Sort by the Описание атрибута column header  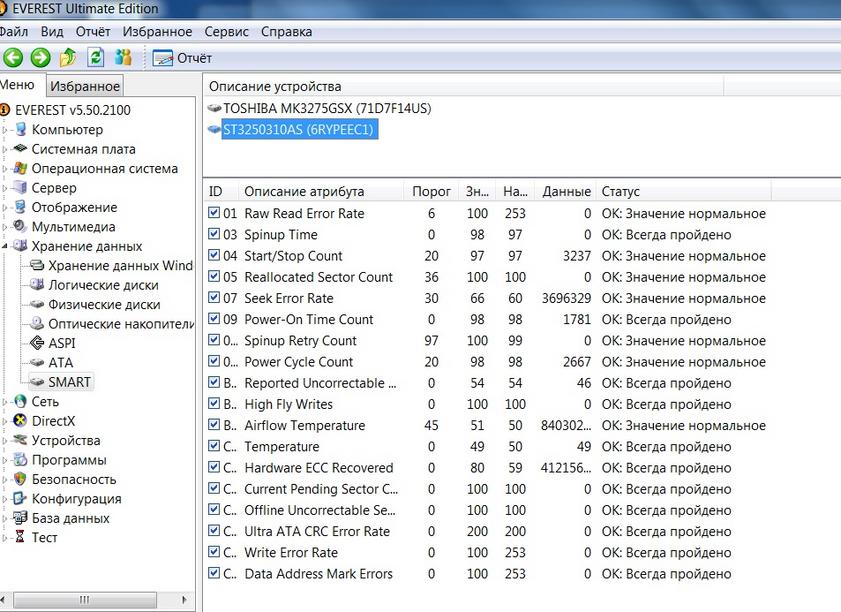(321, 191)
